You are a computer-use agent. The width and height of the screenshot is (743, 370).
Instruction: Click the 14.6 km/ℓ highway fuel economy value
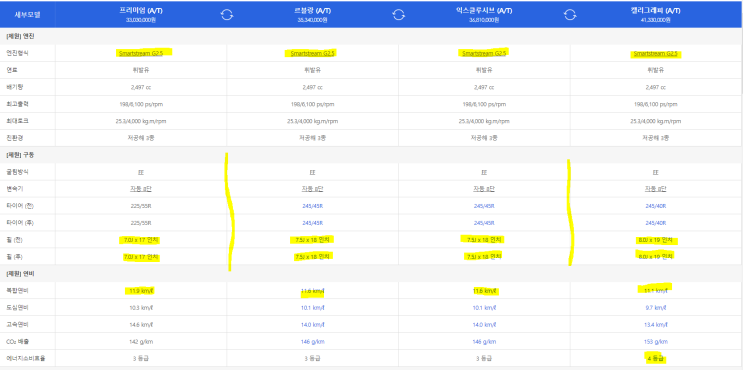(141, 325)
